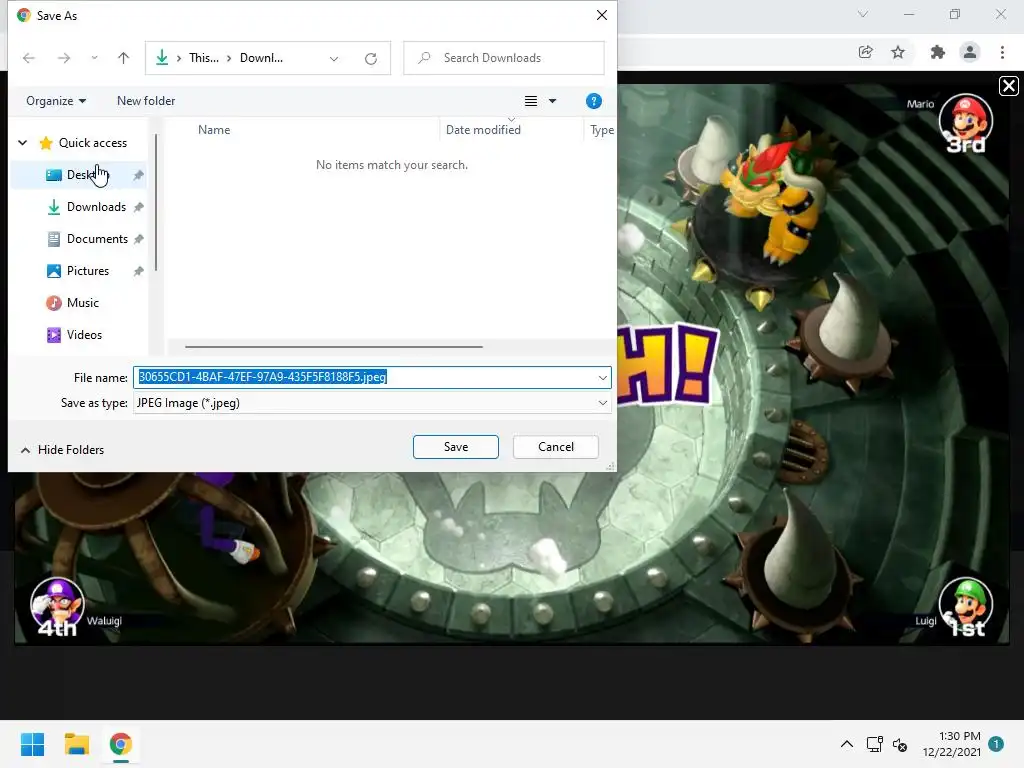This screenshot has width=1024, height=768.
Task: Click the Cancel button
Action: [556, 447]
